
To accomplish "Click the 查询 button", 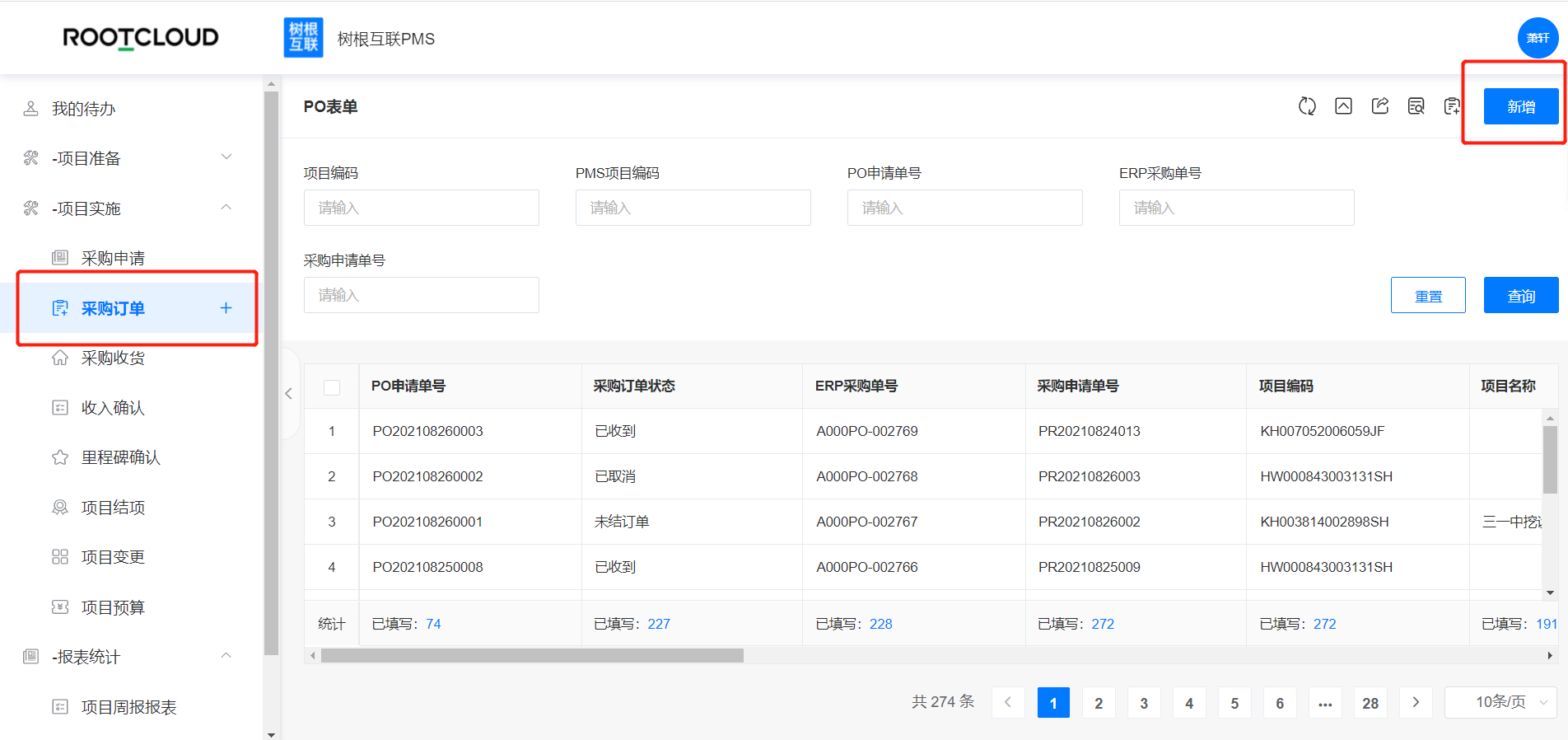I will pos(1521,295).
